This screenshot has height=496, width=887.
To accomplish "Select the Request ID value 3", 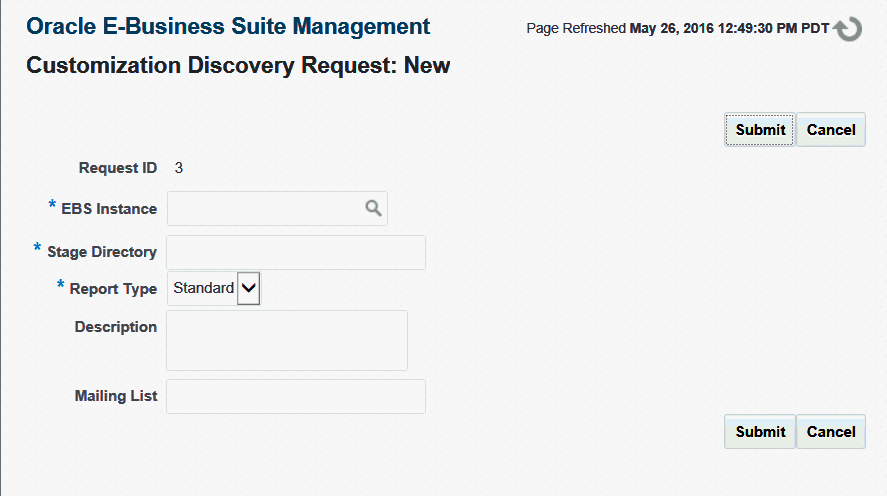I will click(x=179, y=168).
